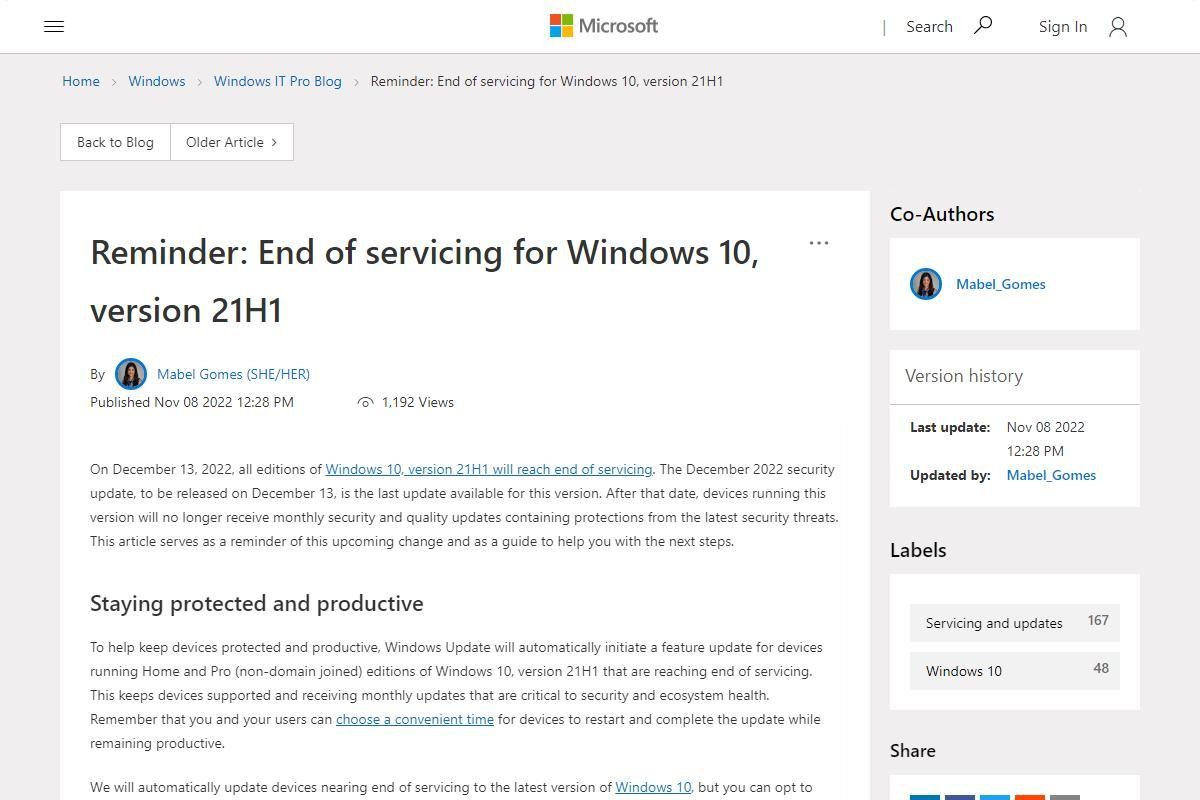Click the Published Nov 08 2022 12:28 PM text

click(x=192, y=402)
